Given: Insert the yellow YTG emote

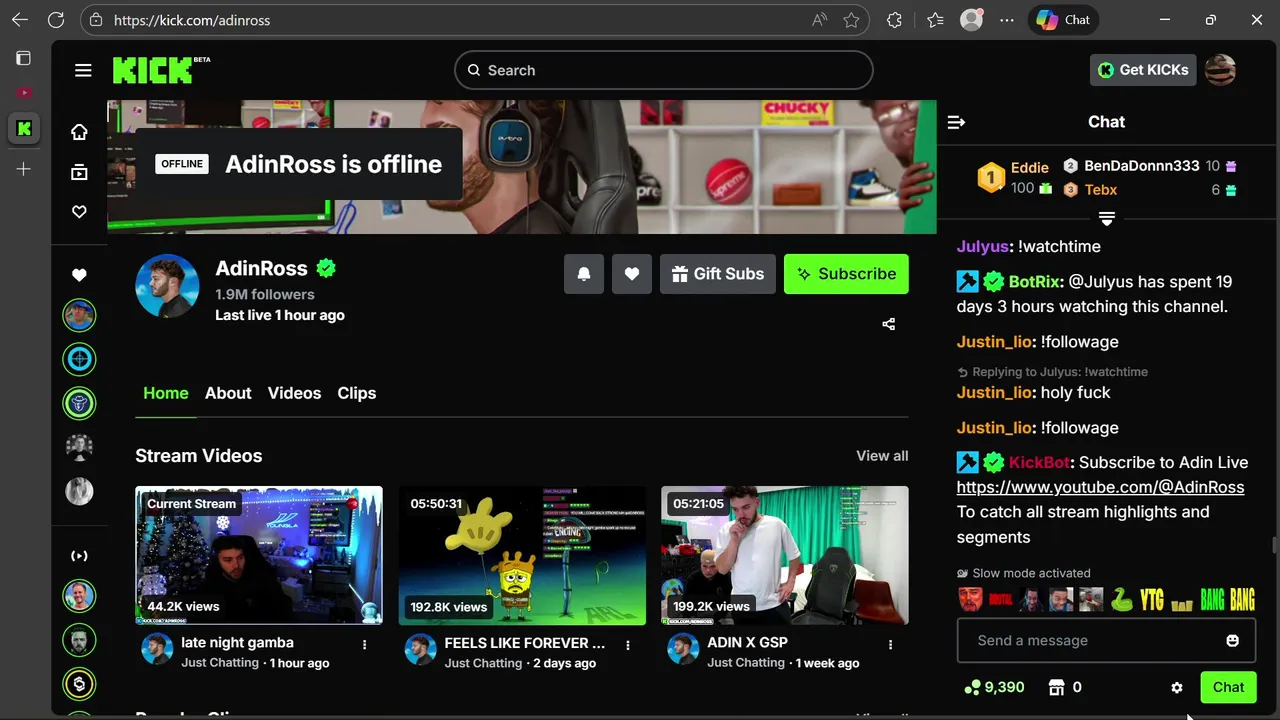Looking at the screenshot, I should [x=1152, y=599].
